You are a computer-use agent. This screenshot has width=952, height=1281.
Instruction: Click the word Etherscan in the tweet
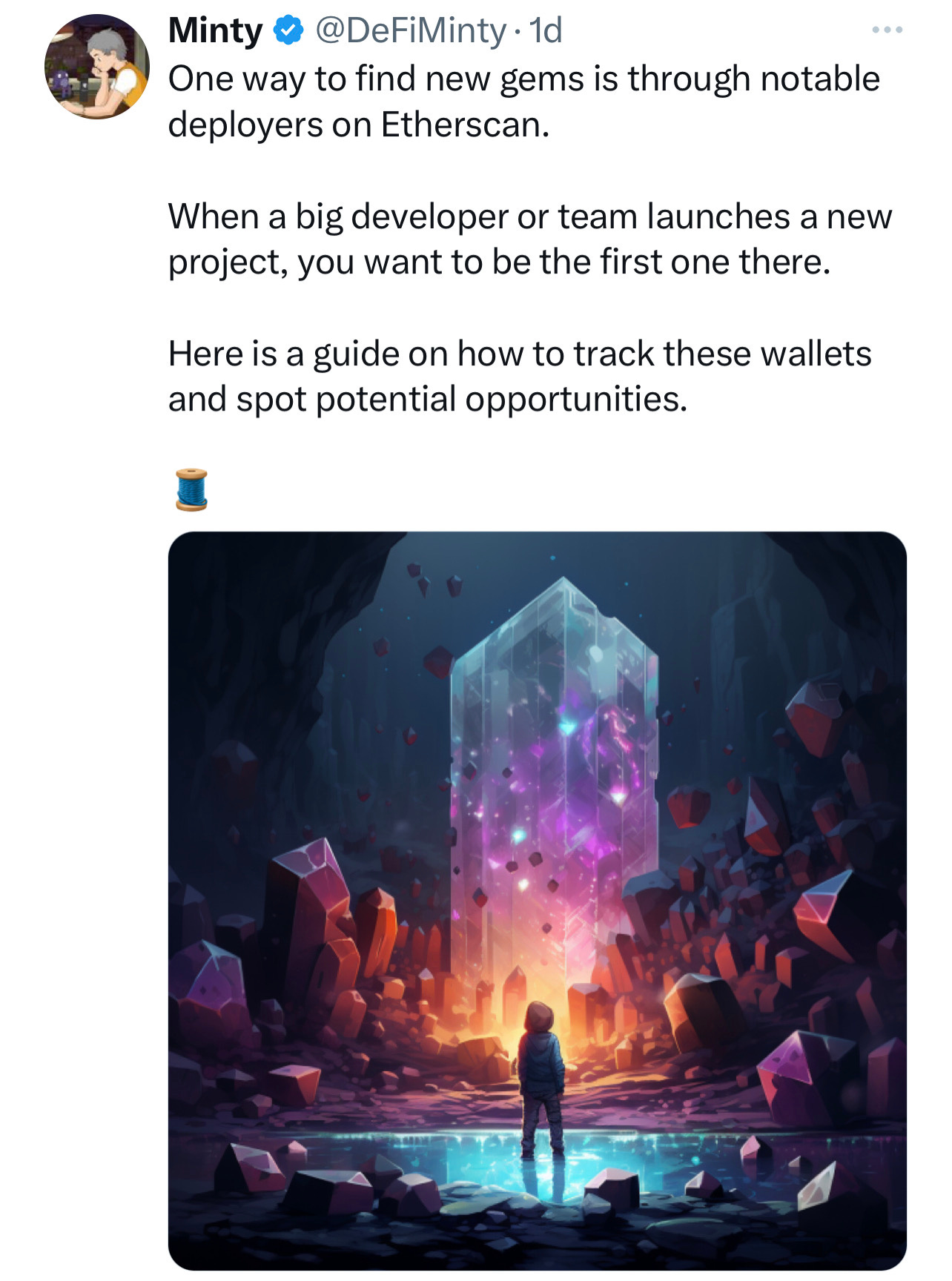464,125
